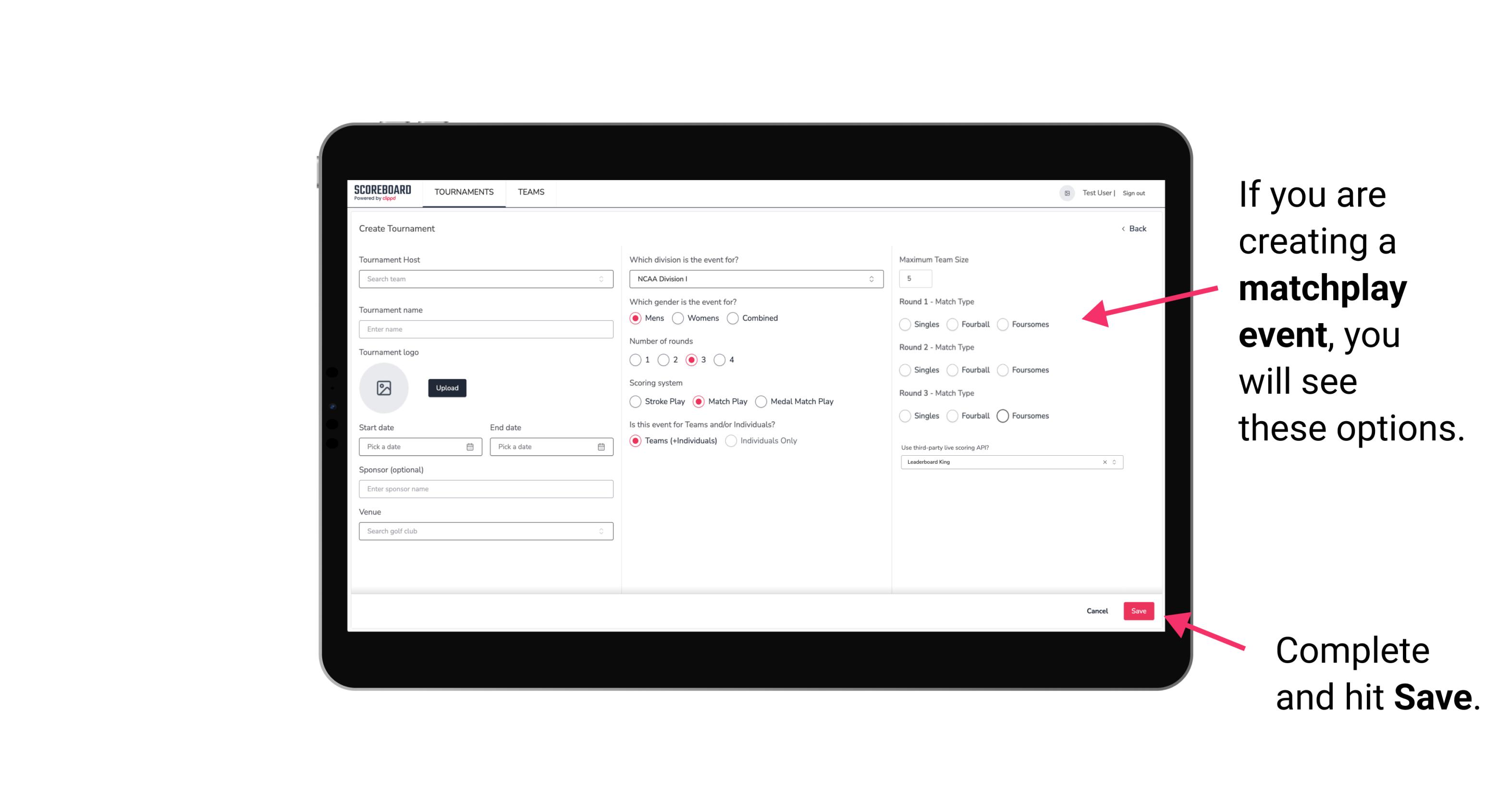The height and width of the screenshot is (812, 1510).
Task: Expand the Leaderboard King API dropdown
Action: pyautogui.click(x=1113, y=462)
